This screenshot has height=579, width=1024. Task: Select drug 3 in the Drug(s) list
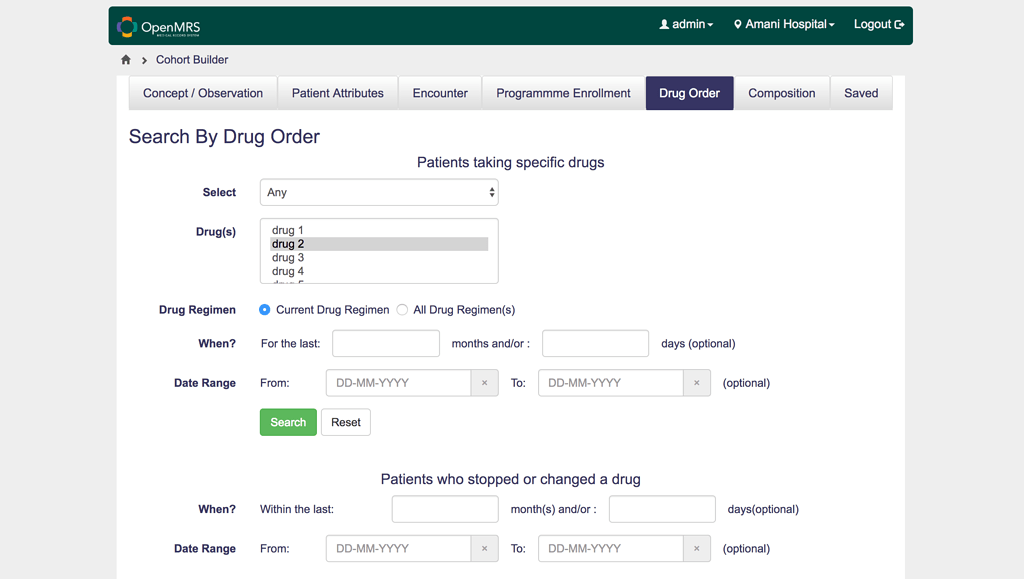(x=287, y=257)
